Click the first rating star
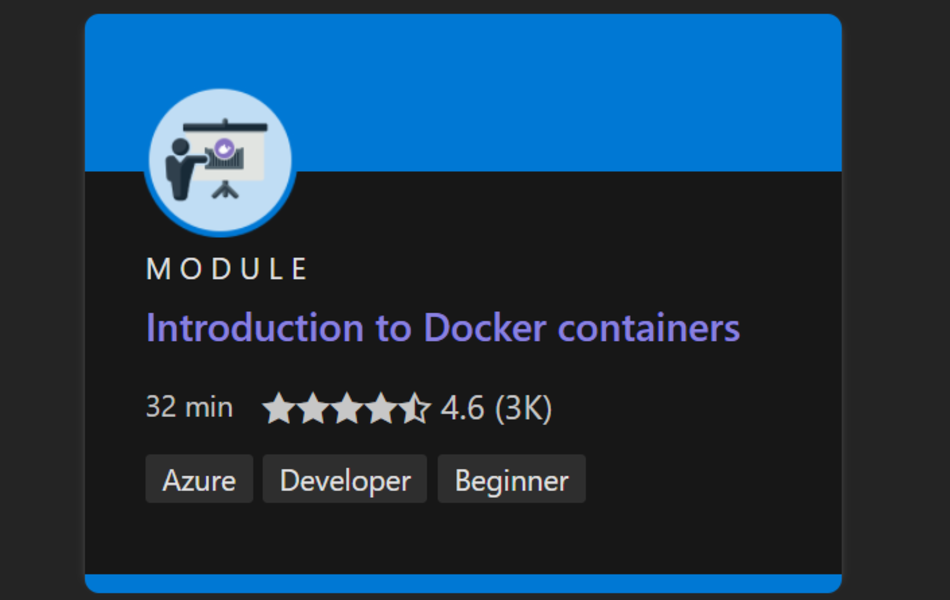This screenshot has height=600, width=950. pyautogui.click(x=278, y=408)
